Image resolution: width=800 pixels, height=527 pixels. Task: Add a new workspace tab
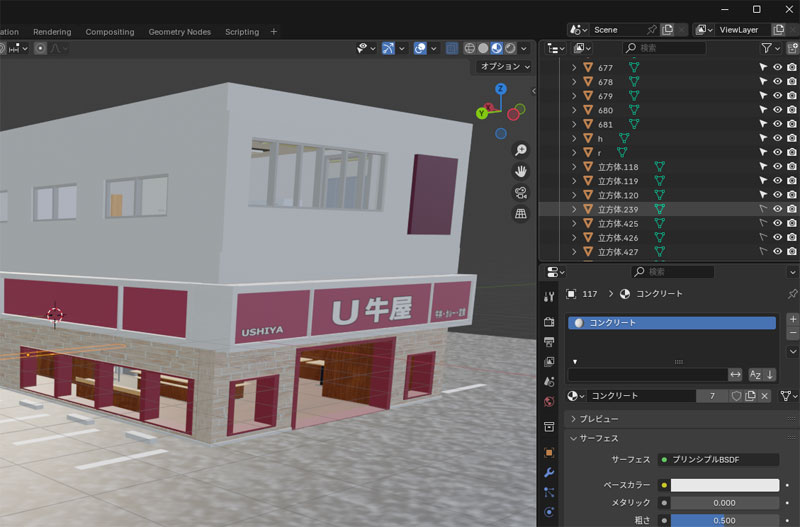[274, 32]
